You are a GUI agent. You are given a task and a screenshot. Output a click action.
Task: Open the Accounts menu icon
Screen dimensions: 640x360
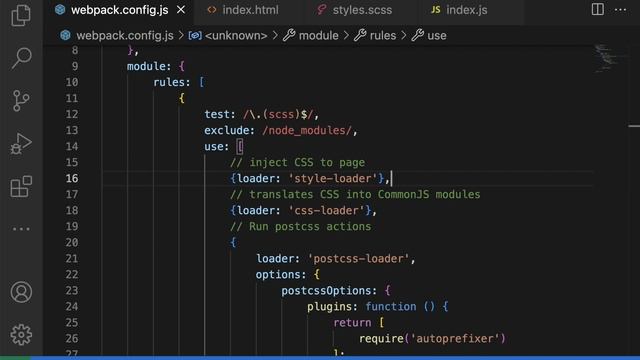(x=21, y=292)
